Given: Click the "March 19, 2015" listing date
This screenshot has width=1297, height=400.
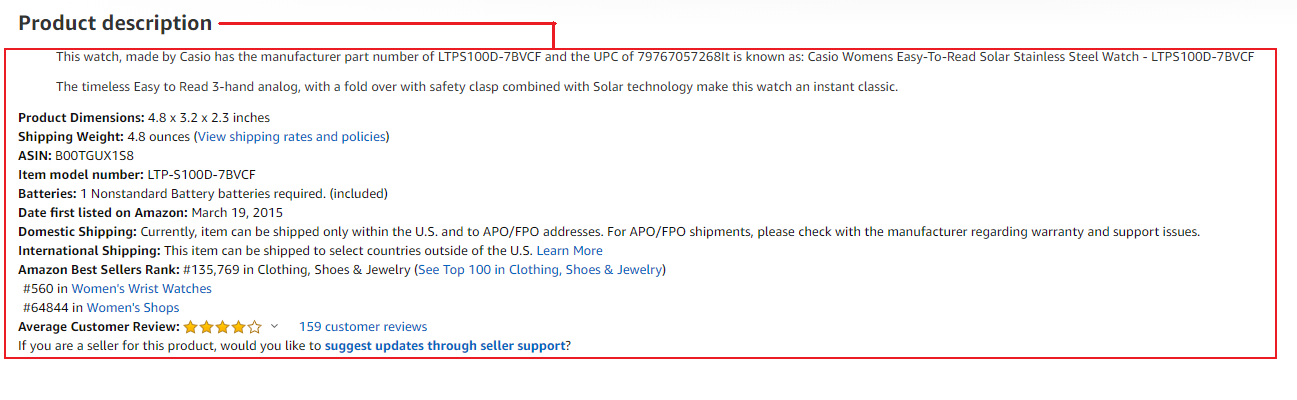Looking at the screenshot, I should 237,213.
